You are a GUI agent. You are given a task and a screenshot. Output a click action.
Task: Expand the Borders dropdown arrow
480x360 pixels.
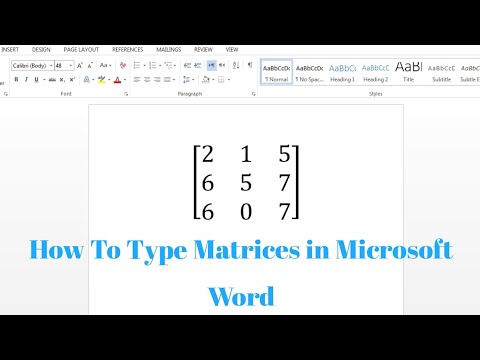pos(229,80)
